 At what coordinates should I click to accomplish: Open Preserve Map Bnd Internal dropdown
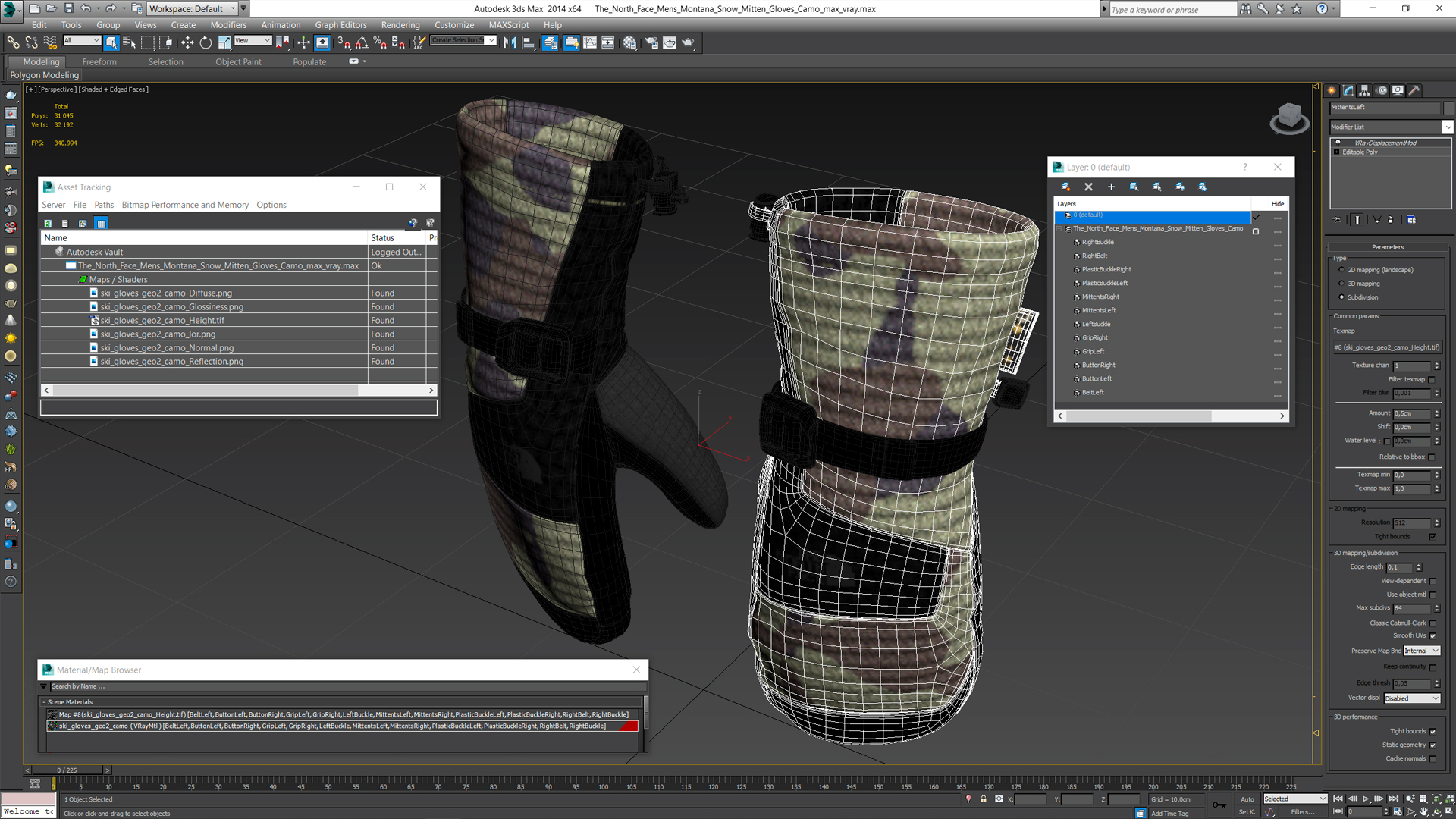1420,651
